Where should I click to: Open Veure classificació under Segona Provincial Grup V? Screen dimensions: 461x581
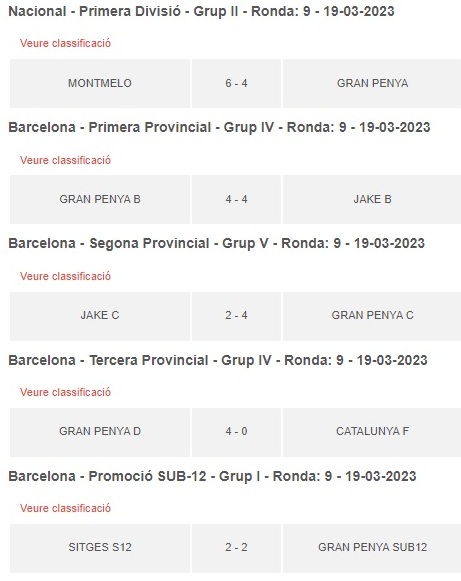point(65,276)
